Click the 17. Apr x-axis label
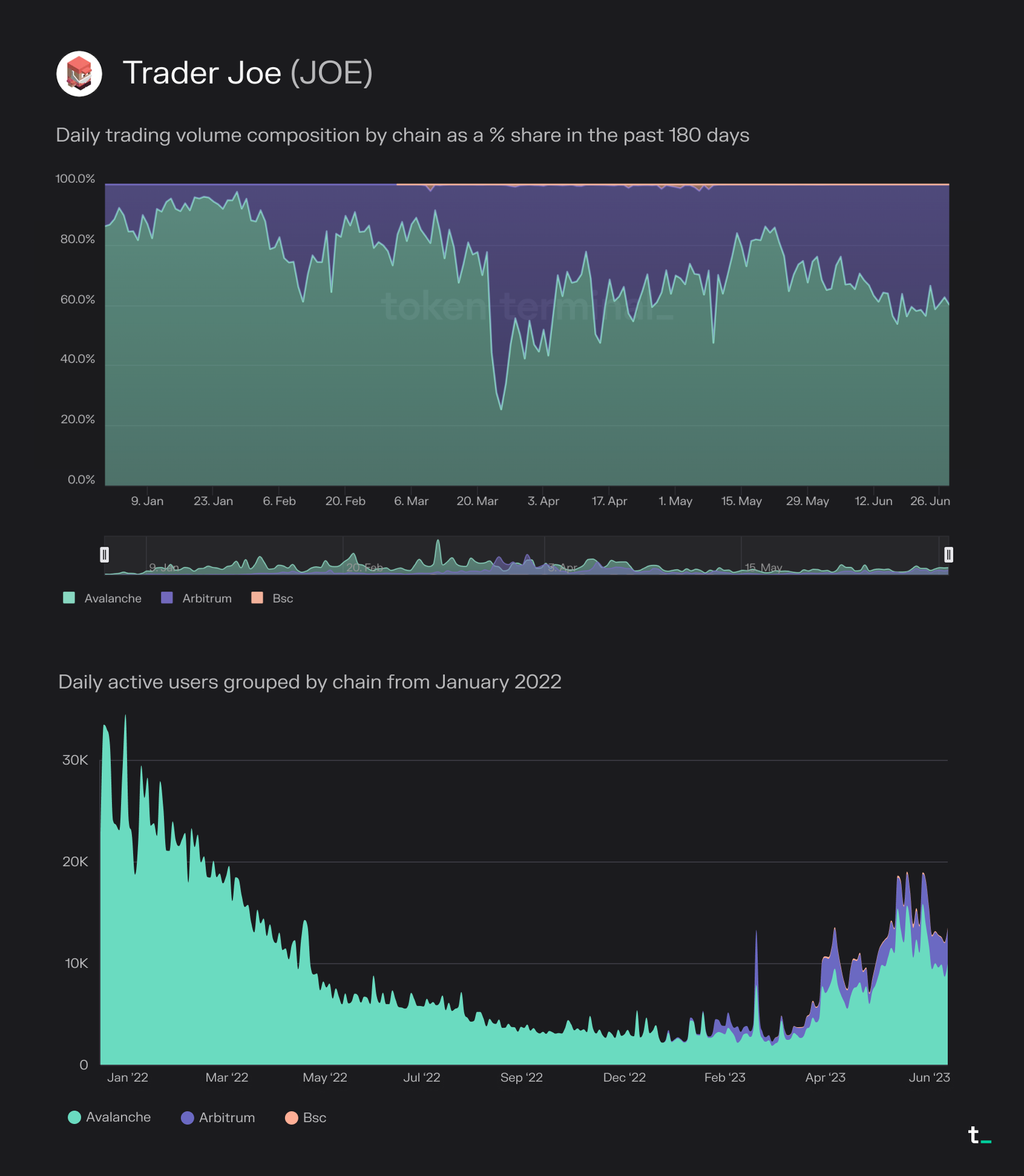This screenshot has height=1176, width=1024. [609, 501]
